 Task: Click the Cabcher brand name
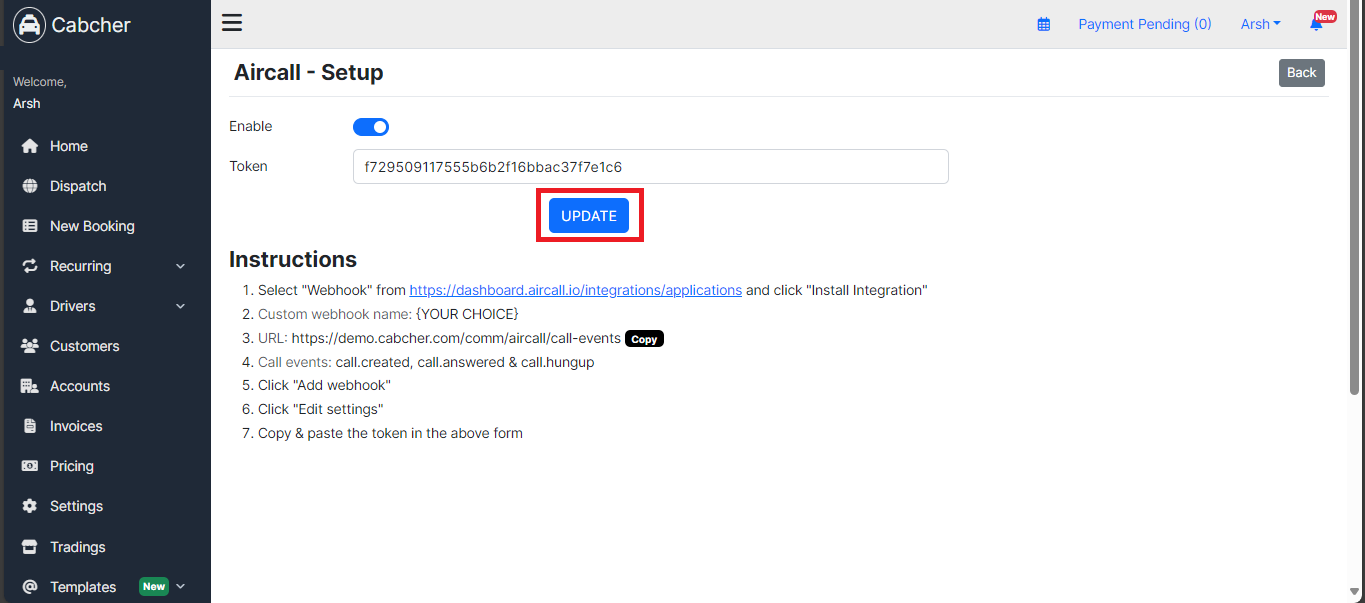91,25
